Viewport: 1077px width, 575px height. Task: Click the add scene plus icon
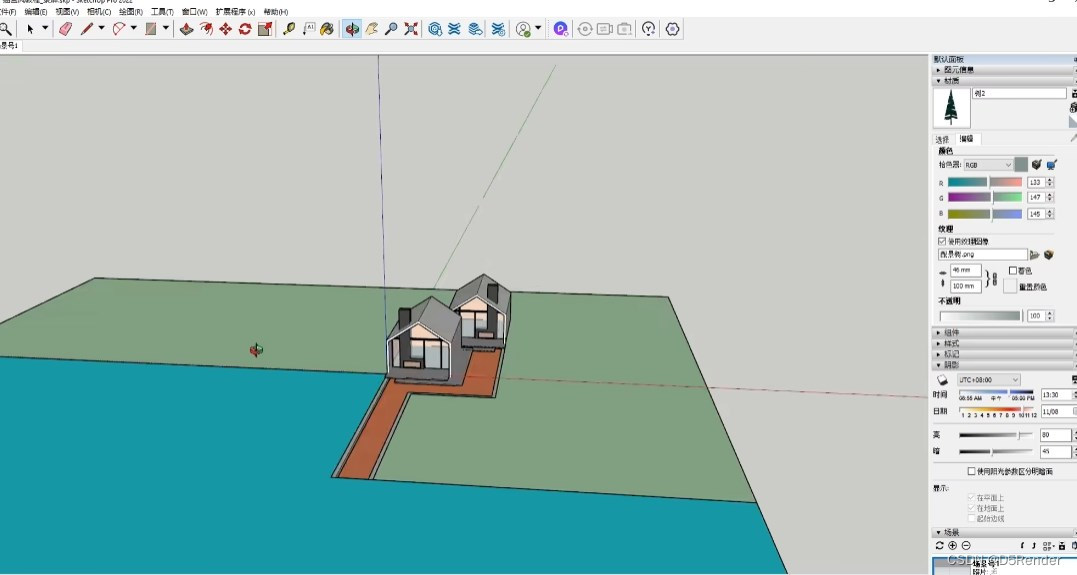(953, 545)
